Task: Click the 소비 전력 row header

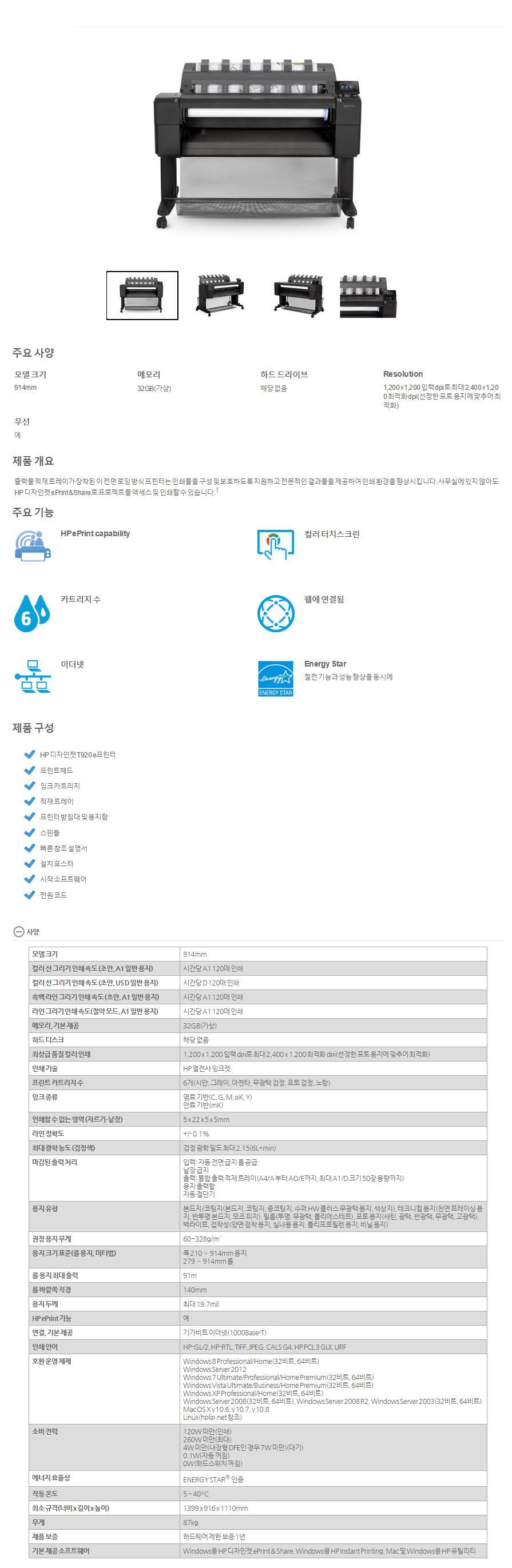Action: (104, 1447)
